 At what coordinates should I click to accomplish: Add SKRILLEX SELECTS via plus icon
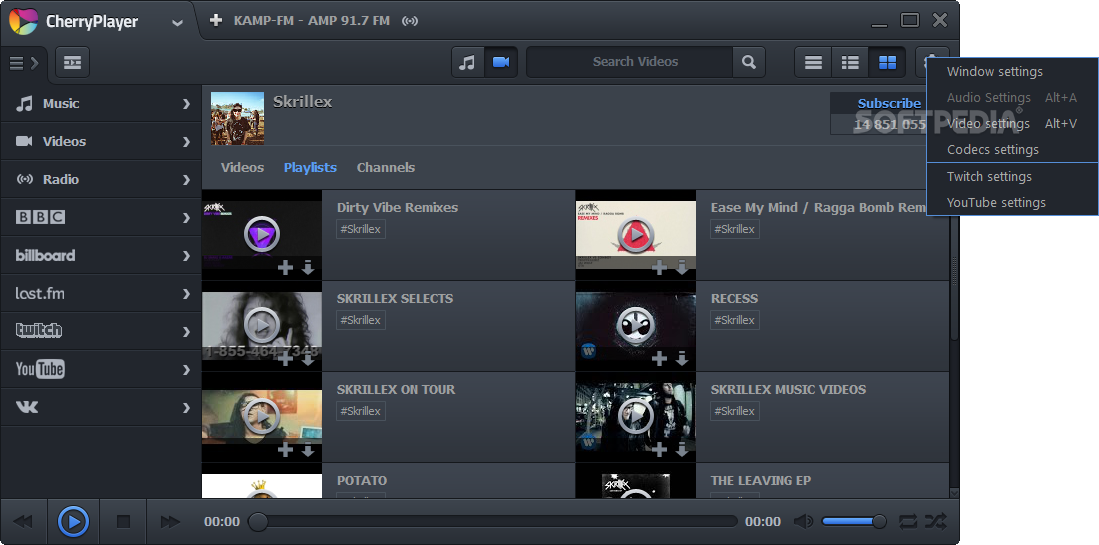[285, 359]
